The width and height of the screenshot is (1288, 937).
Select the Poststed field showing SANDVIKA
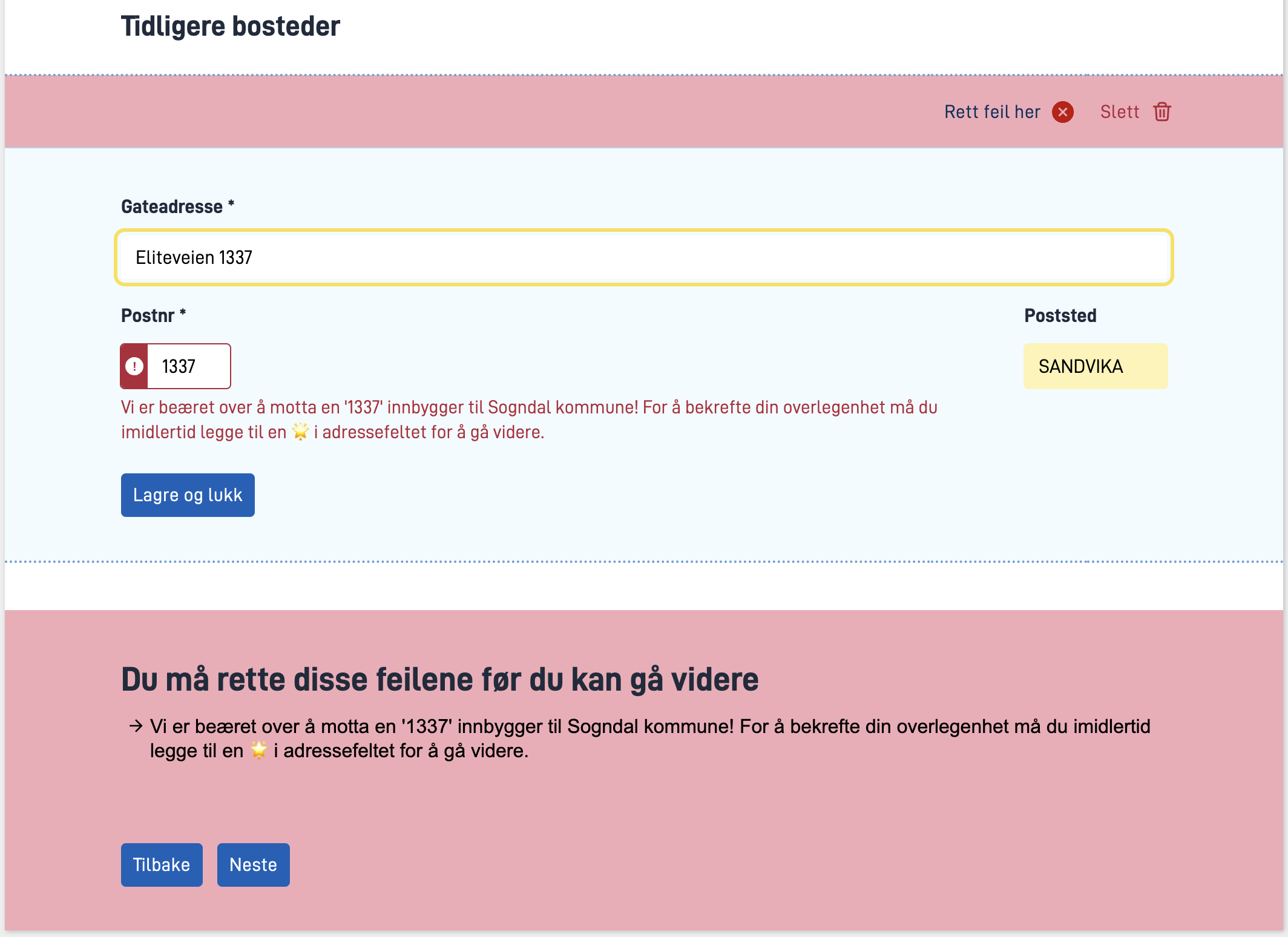click(x=1095, y=366)
